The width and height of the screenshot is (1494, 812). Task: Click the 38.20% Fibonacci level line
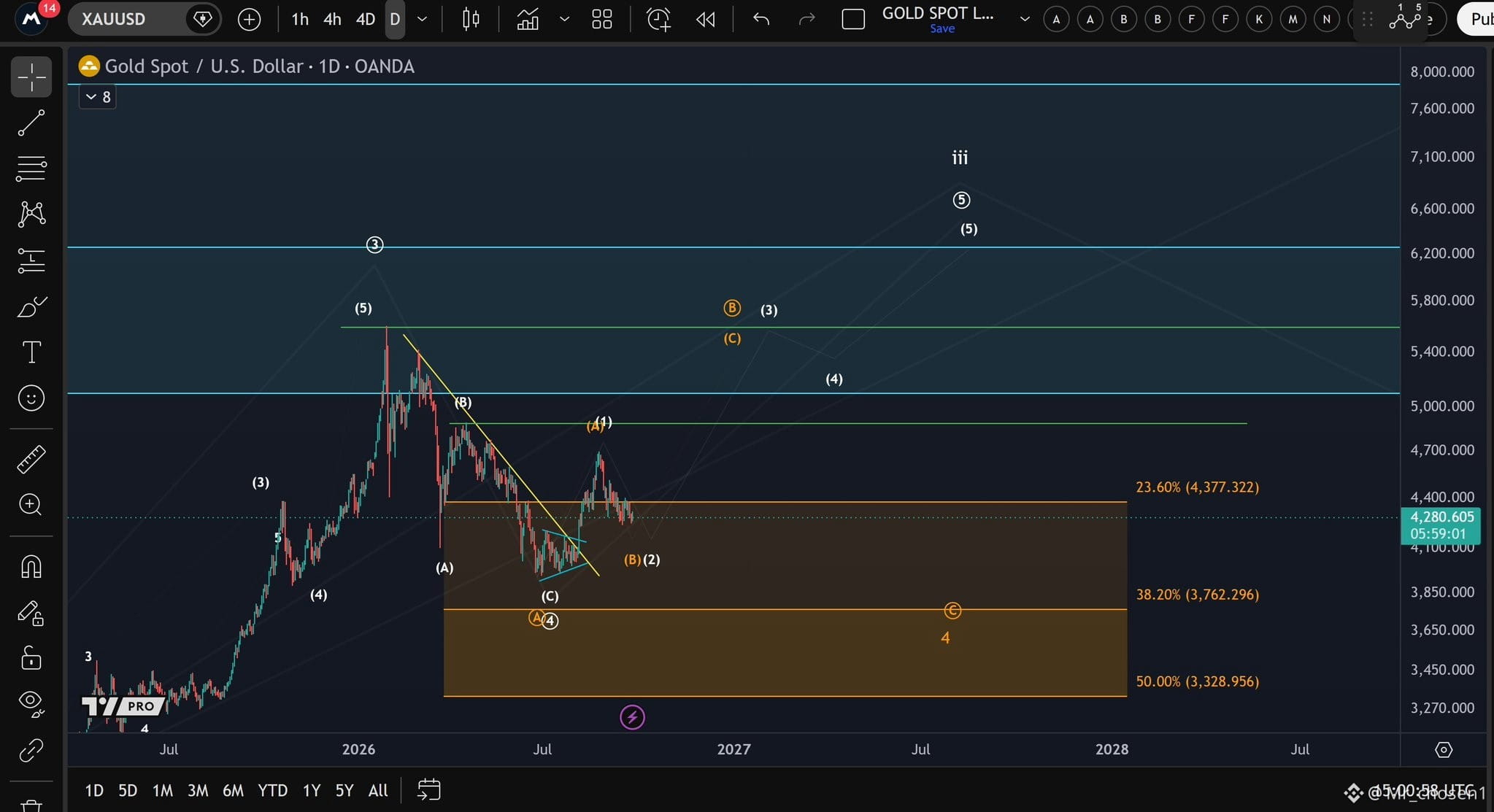[785, 609]
